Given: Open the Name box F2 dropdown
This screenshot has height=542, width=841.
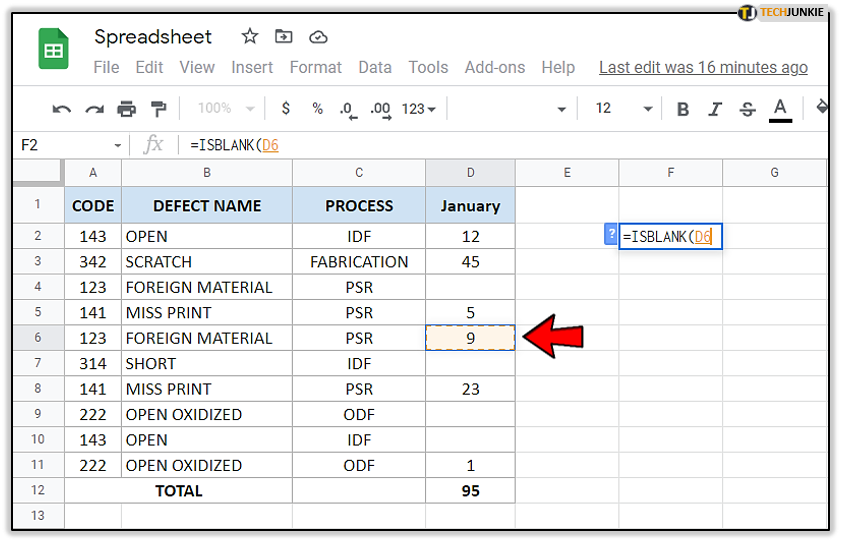Looking at the screenshot, I should click(x=117, y=145).
